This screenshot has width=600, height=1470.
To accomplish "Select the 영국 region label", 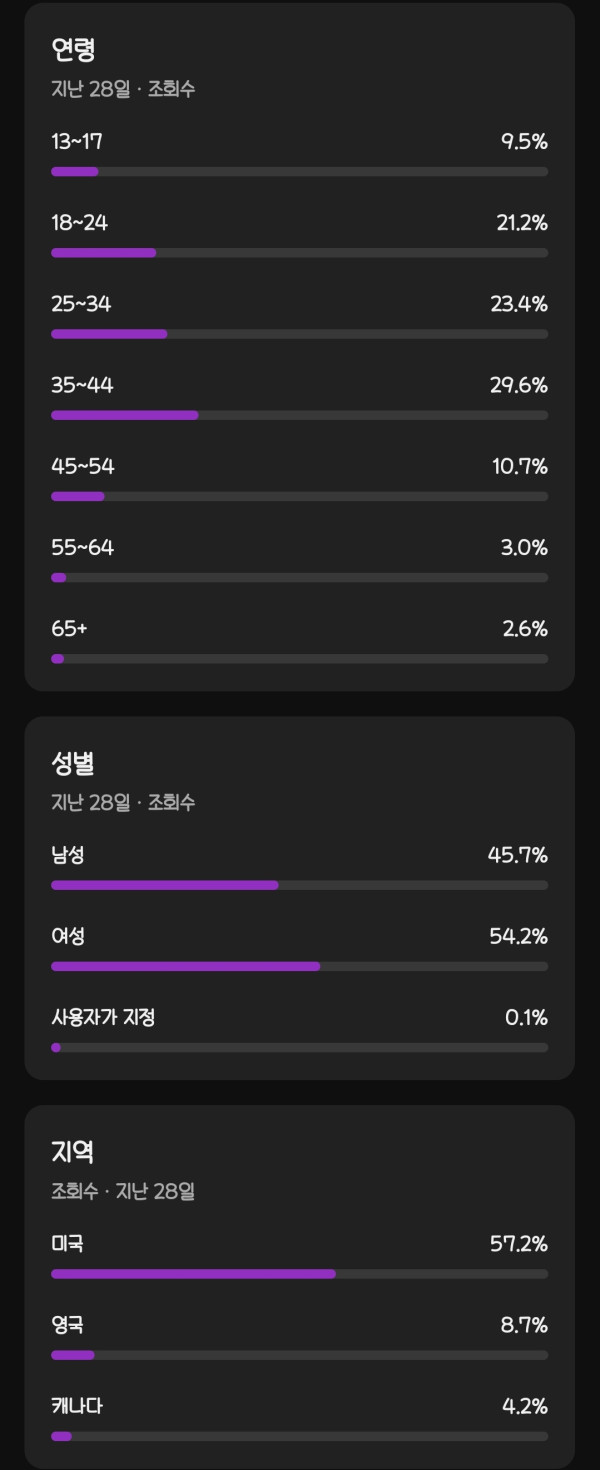I will point(68,1326).
